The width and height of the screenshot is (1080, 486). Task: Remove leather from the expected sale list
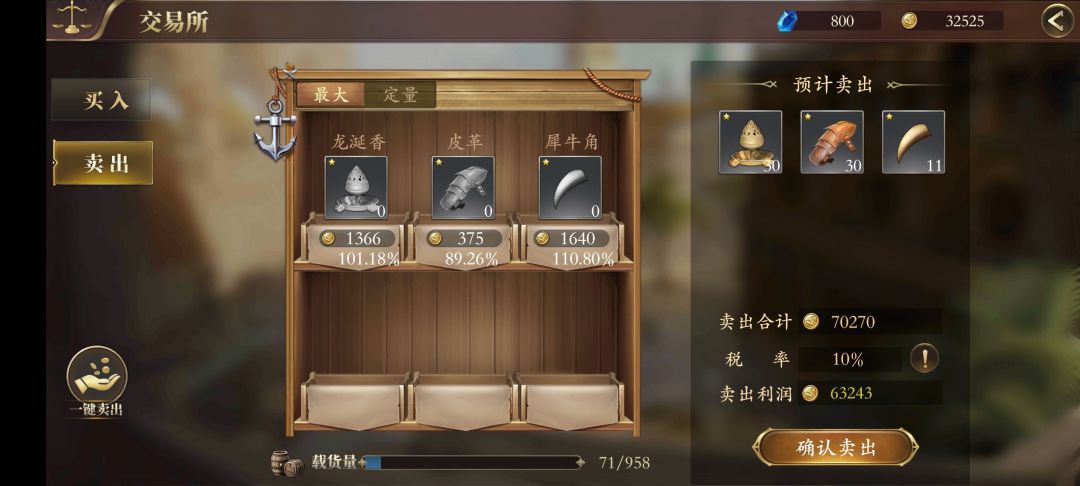pyautogui.click(x=832, y=142)
